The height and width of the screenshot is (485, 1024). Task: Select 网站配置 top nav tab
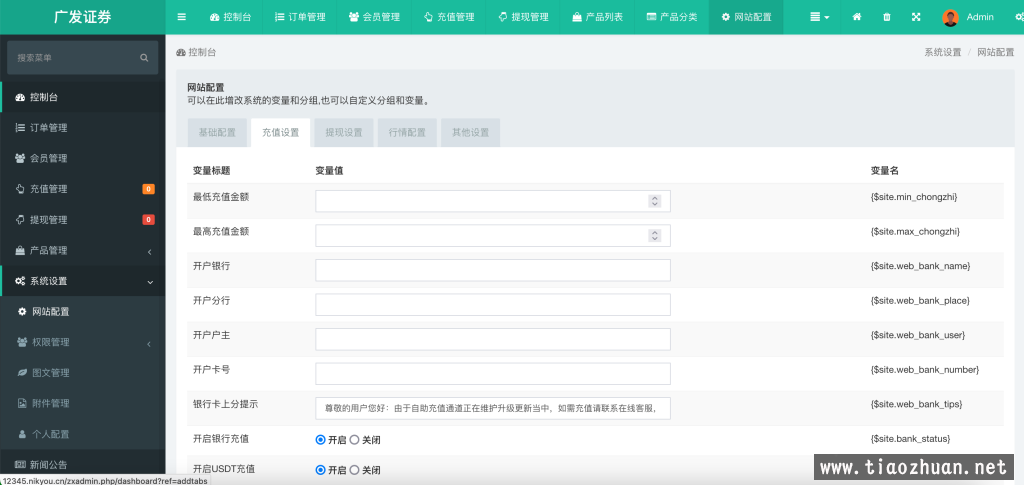click(746, 17)
